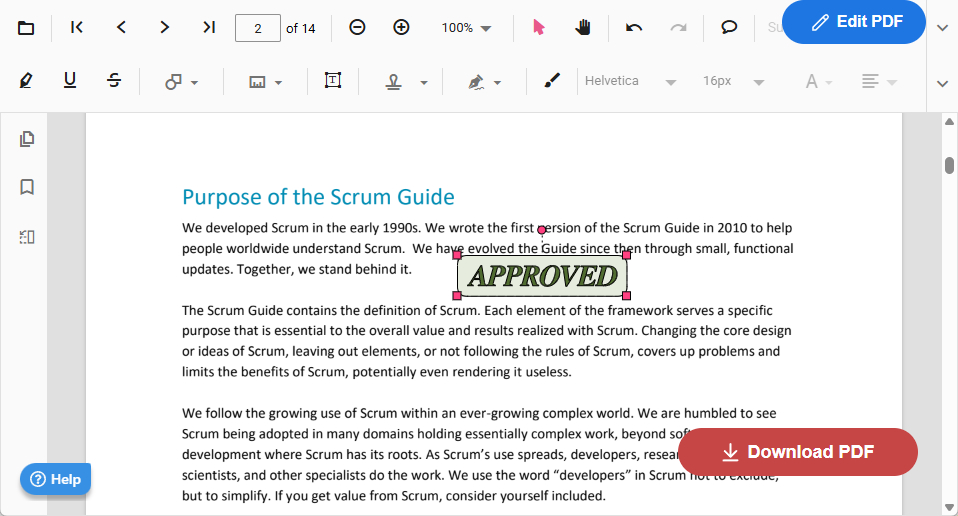This screenshot has height=516, width=958.
Task: Select the hand pan tool
Action: click(x=583, y=28)
